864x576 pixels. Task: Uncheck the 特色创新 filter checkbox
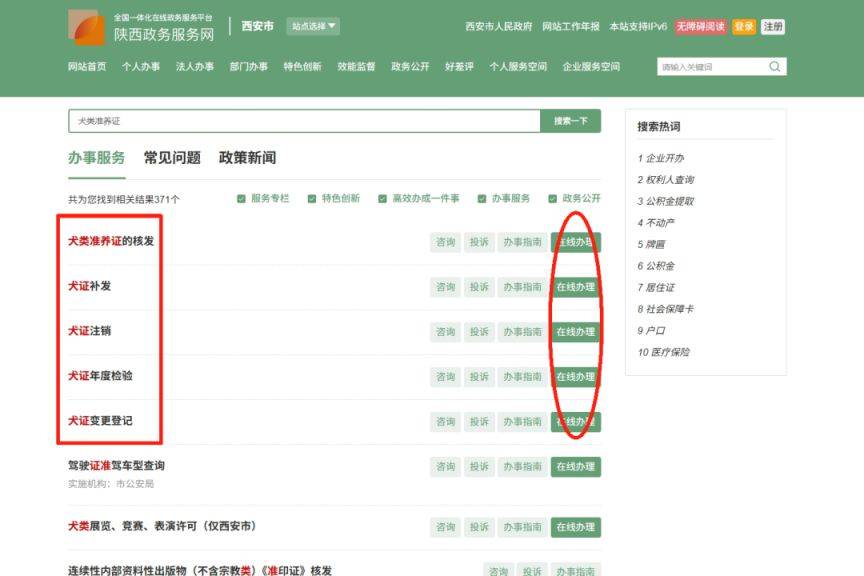[312, 199]
